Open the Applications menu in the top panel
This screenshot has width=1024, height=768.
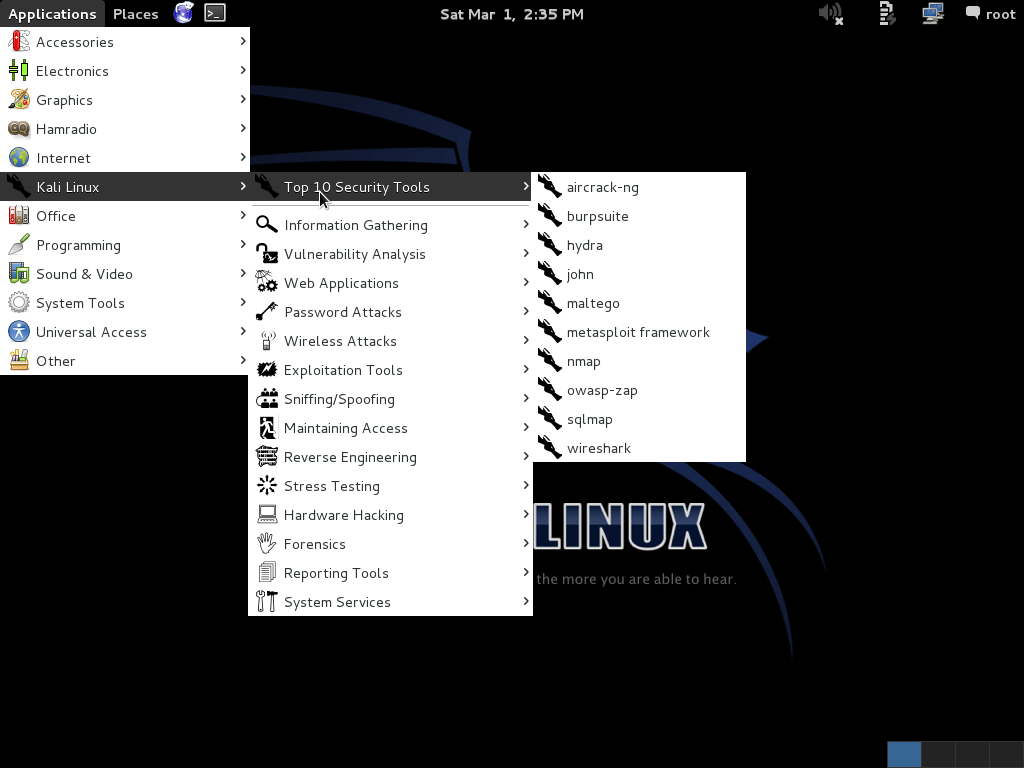coord(52,14)
